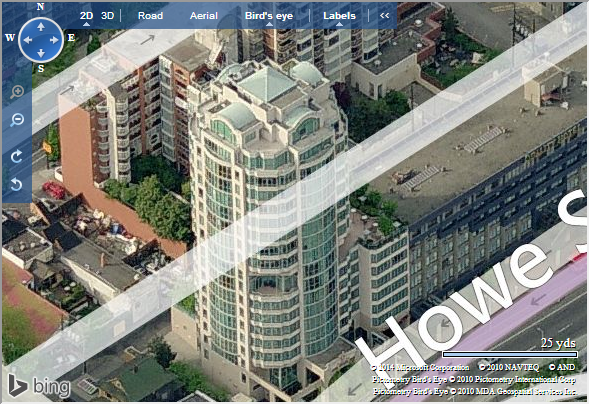Click the 25 yds scale bar
The image size is (589, 404).
(x=510, y=354)
